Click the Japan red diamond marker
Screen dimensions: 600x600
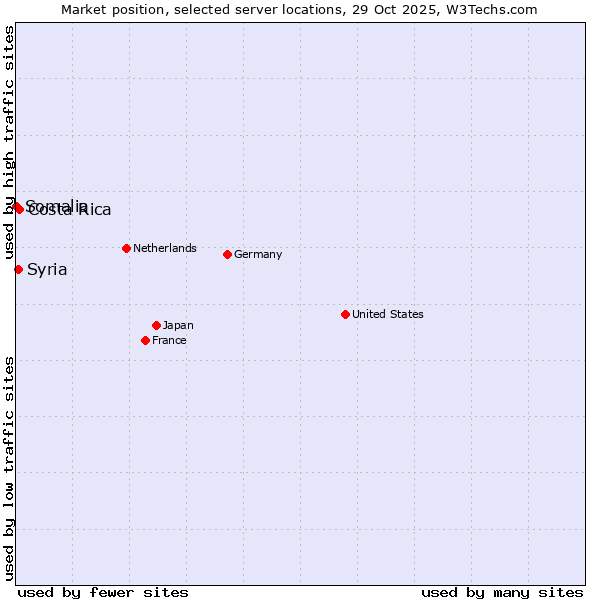[156, 325]
